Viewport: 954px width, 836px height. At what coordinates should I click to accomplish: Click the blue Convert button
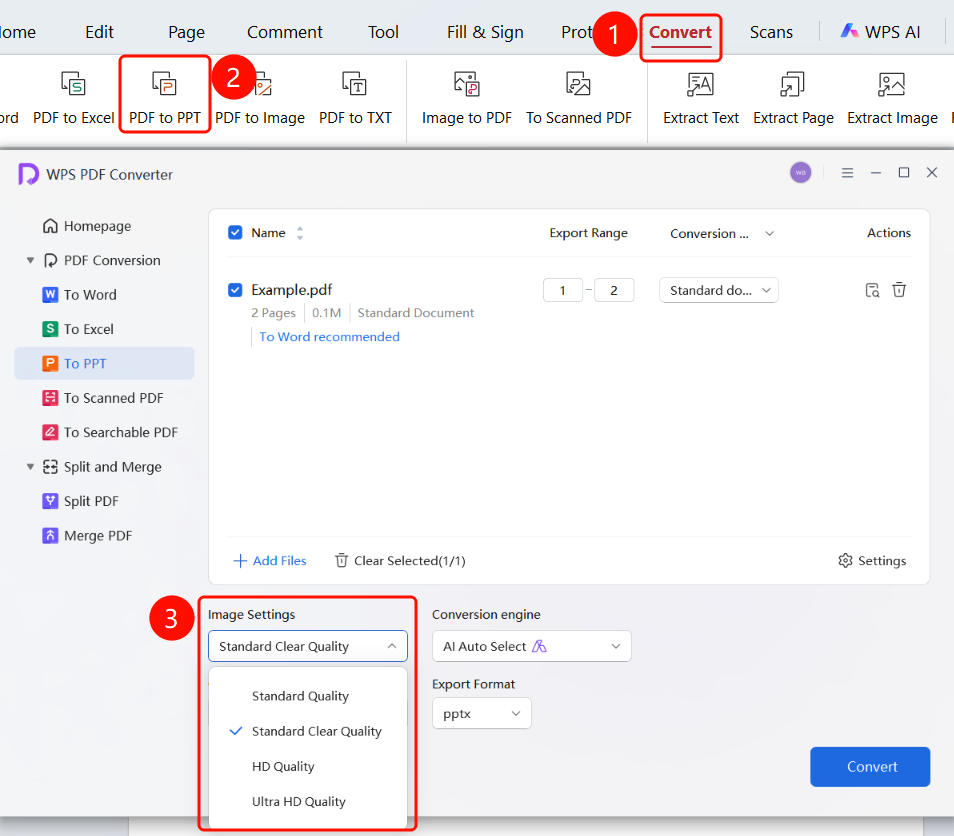(870, 767)
